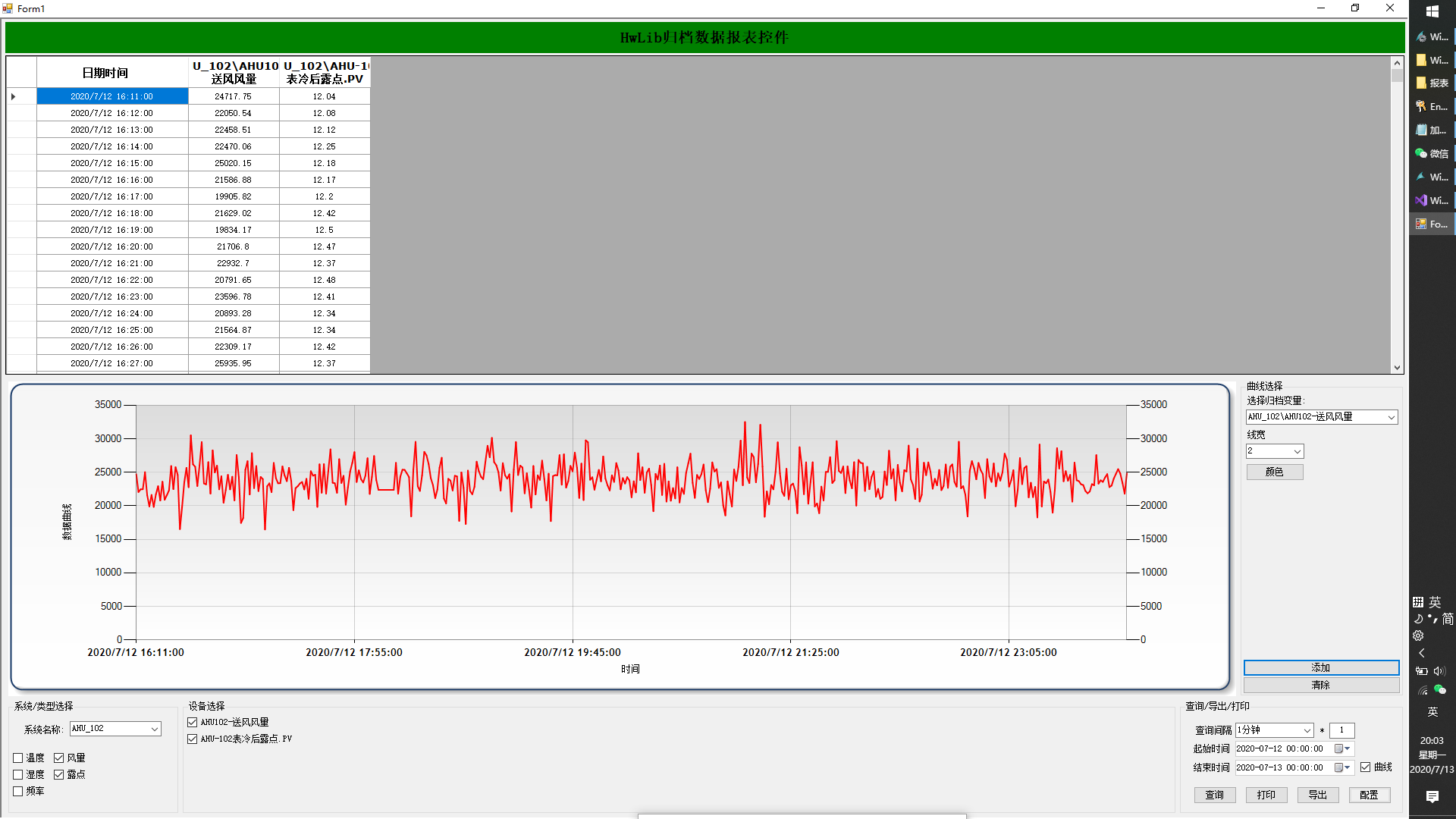Open WeChat (微信) from the taskbar
This screenshot has height=819, width=1456.
(x=1432, y=153)
